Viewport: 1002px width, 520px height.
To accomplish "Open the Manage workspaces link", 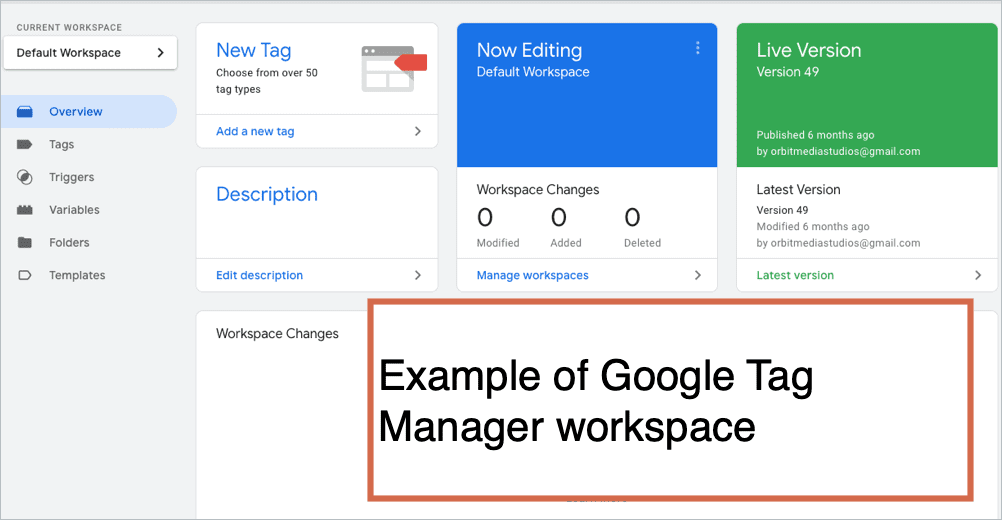I will (532, 275).
